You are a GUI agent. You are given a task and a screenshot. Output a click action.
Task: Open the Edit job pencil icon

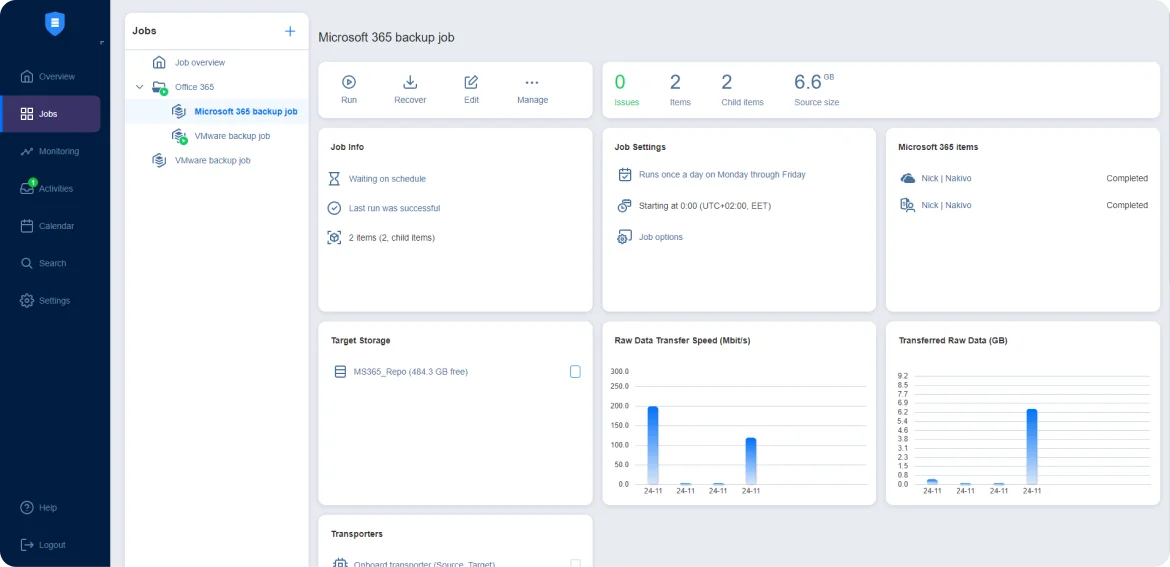(471, 83)
